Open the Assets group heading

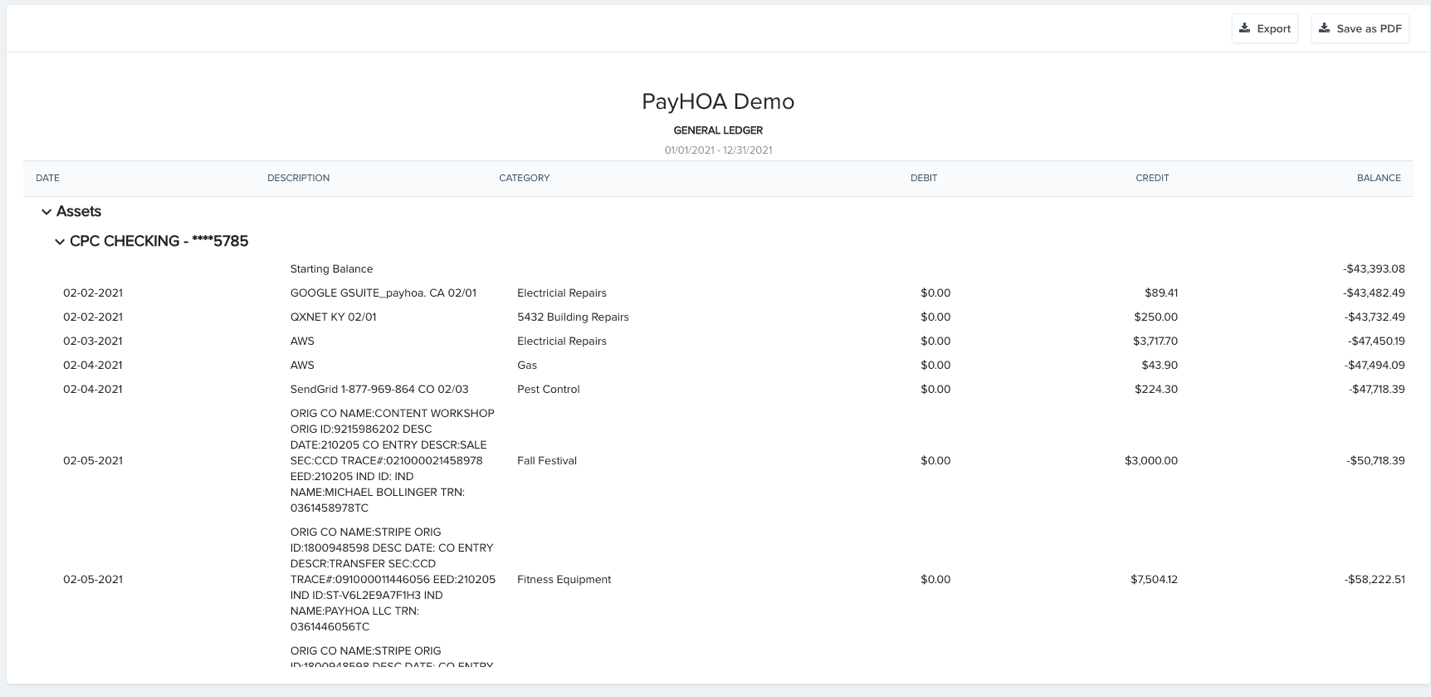pyautogui.click(x=79, y=211)
